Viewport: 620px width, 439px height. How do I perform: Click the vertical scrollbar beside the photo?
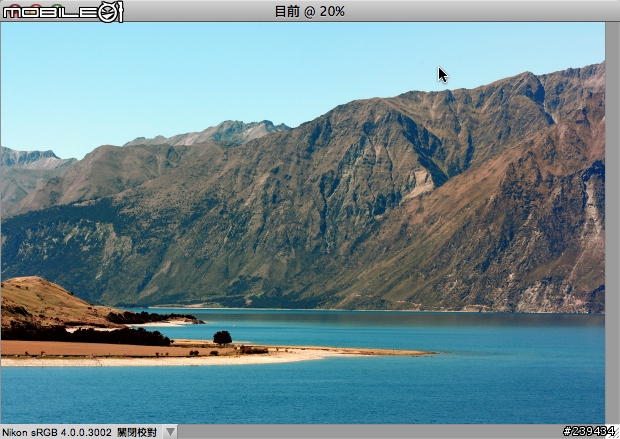(612, 223)
